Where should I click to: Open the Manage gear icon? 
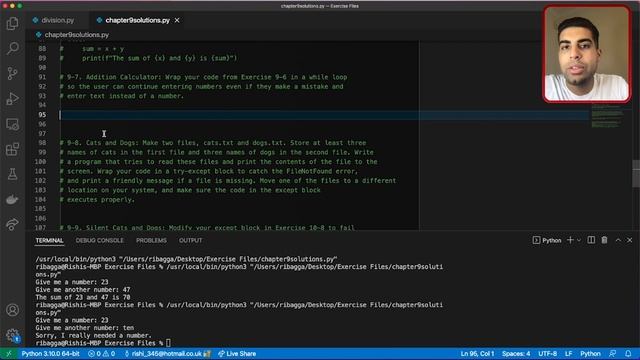(x=12, y=335)
